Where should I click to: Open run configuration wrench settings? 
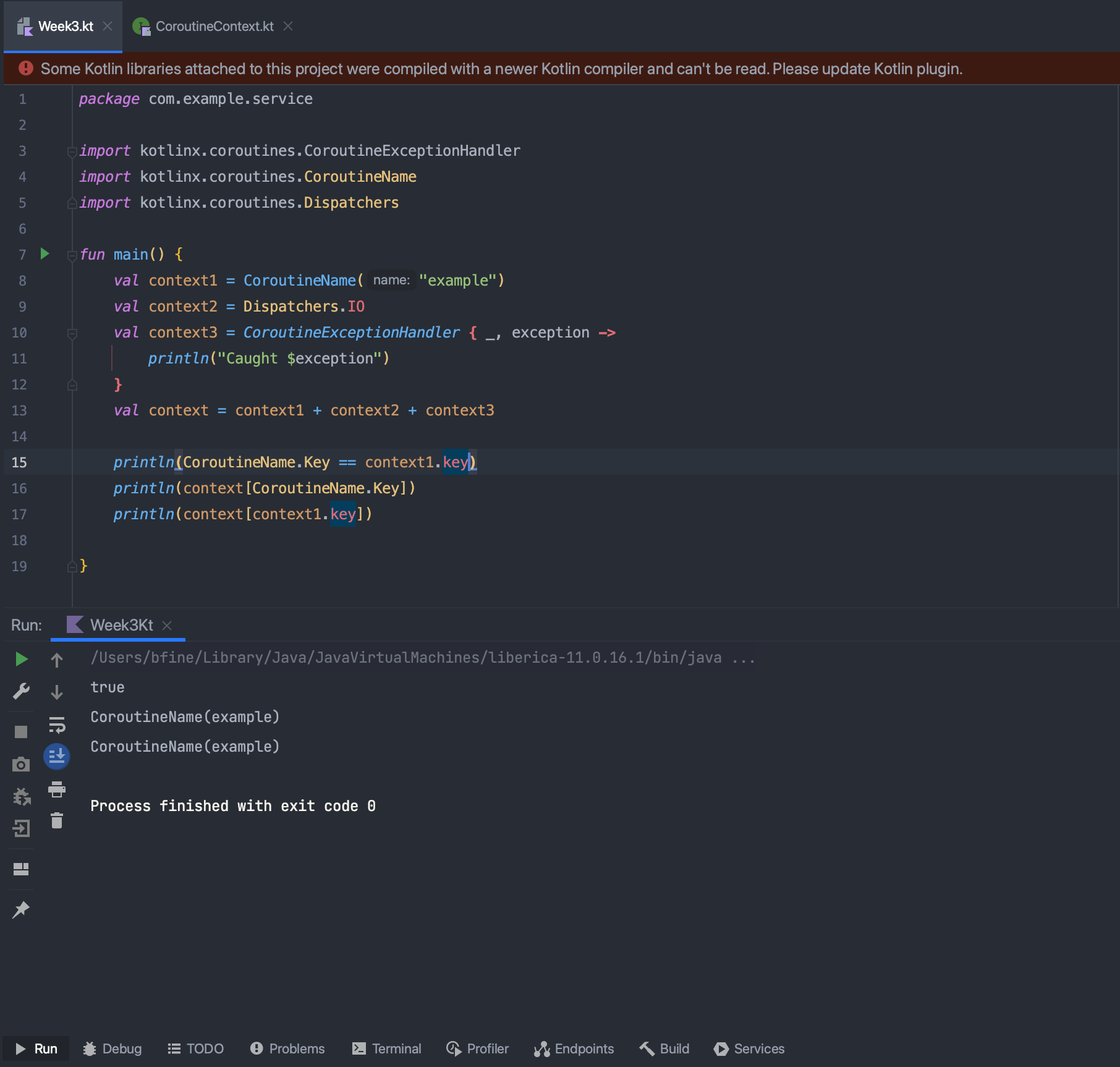click(21, 691)
